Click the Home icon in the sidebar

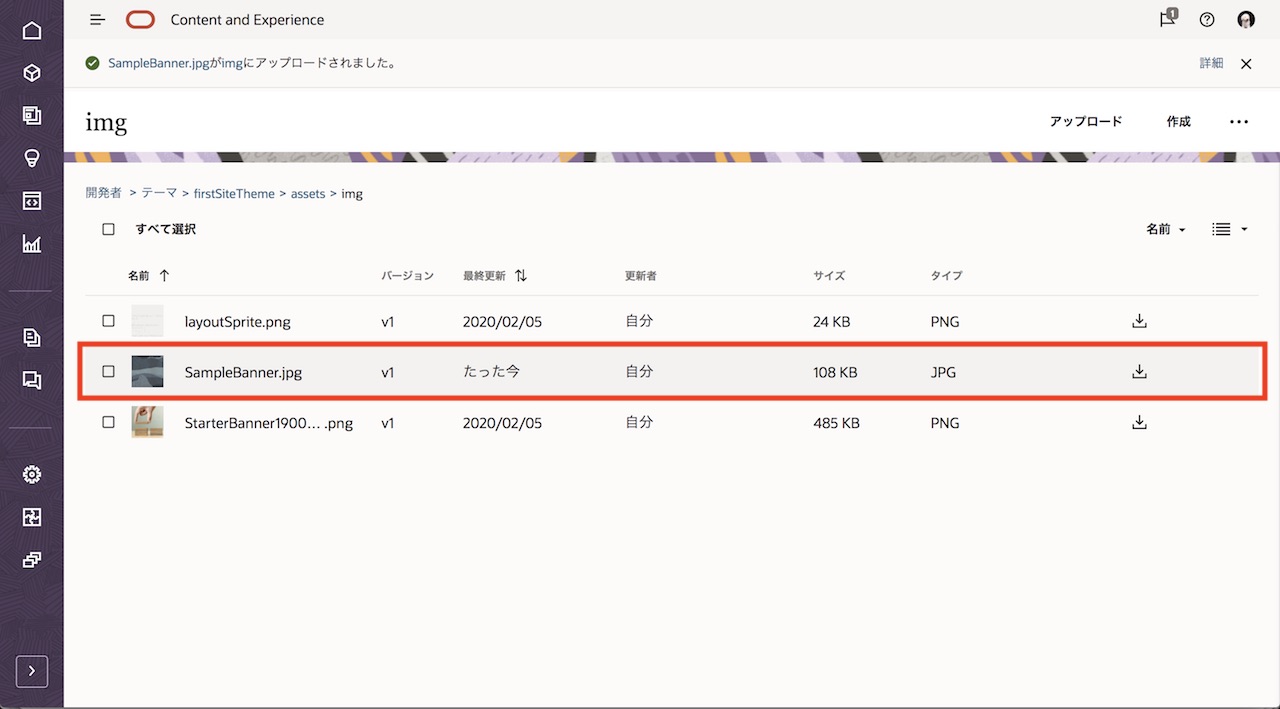(32, 30)
